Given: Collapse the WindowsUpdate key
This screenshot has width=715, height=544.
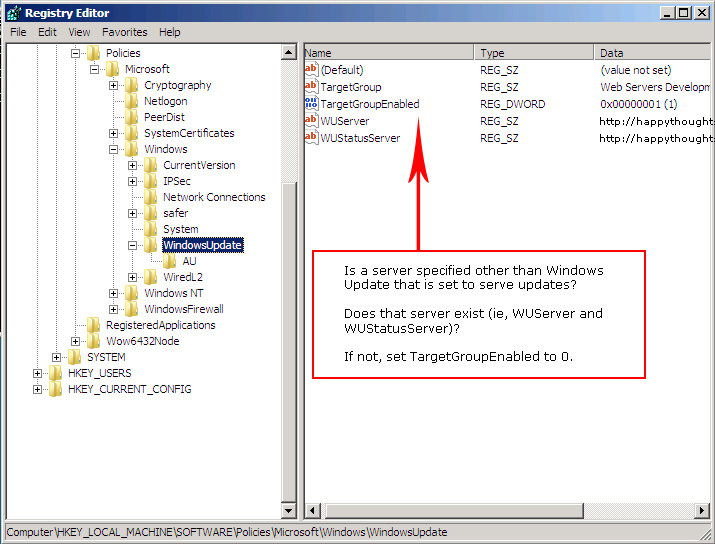Looking at the screenshot, I should [x=132, y=245].
